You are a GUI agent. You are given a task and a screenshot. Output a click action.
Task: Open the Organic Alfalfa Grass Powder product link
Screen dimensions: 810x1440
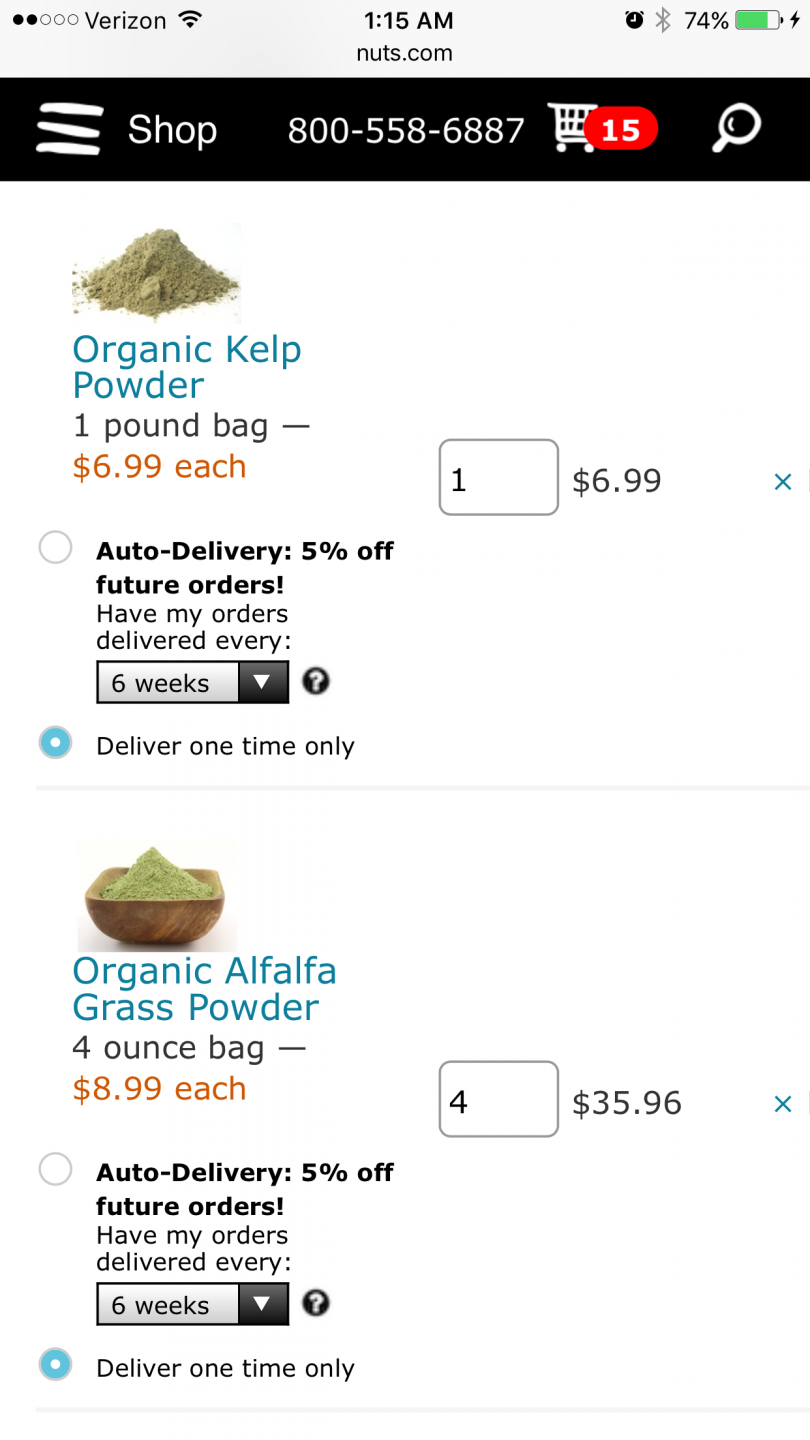click(x=204, y=989)
